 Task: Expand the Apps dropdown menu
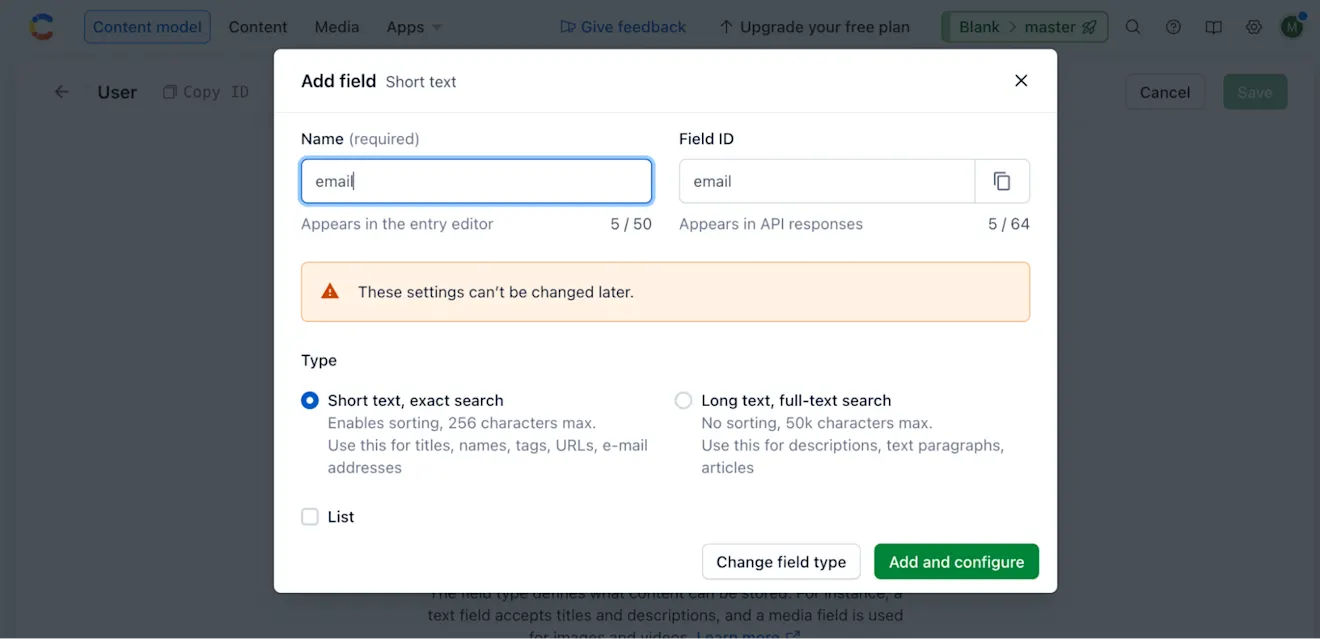[x=414, y=27]
